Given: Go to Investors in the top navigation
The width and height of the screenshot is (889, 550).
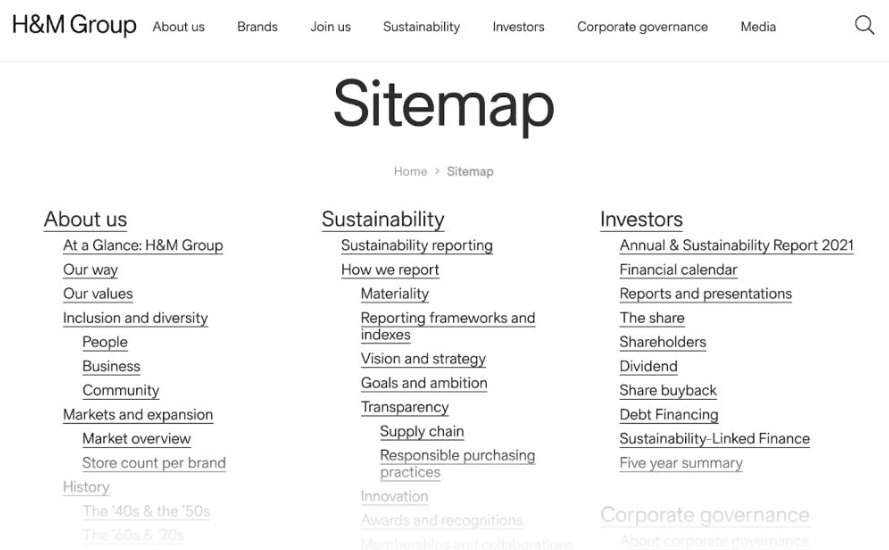Looking at the screenshot, I should click(518, 27).
